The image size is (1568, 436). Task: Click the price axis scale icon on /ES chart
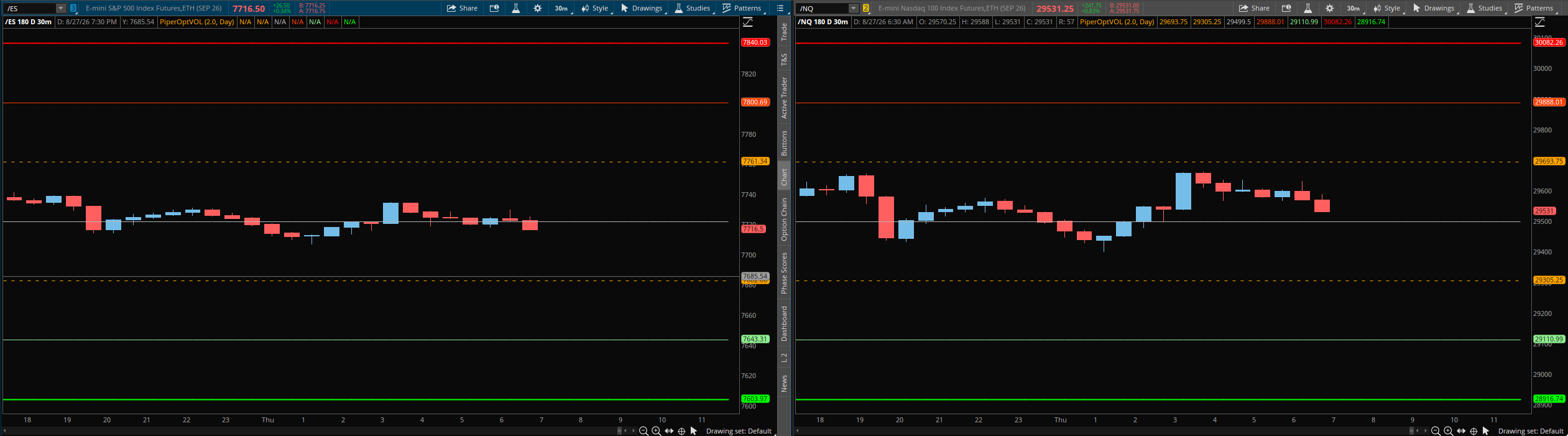pos(748,22)
